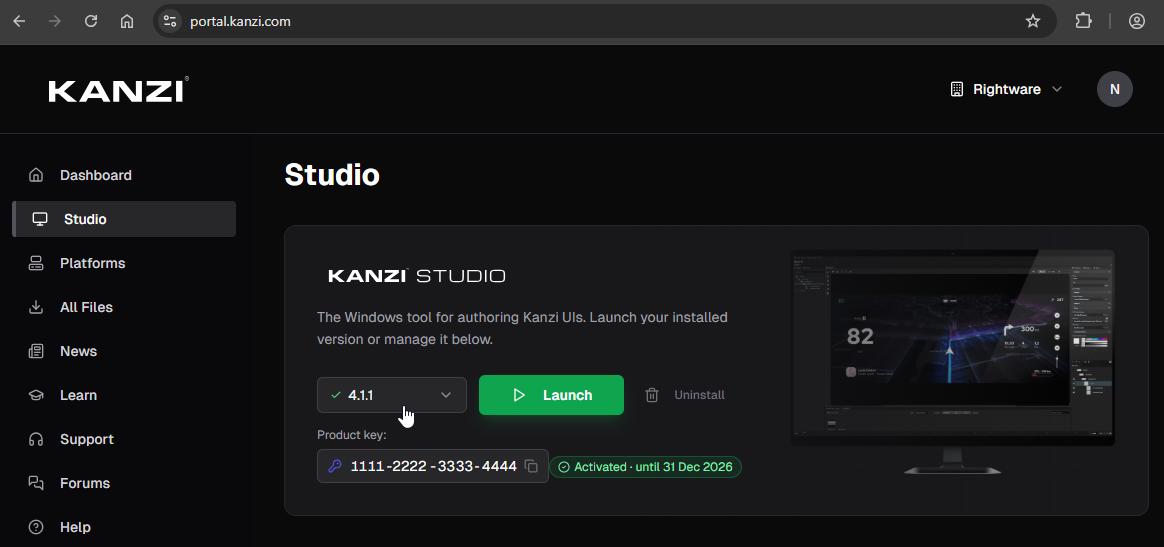Click the Dashboard home icon
This screenshot has width=1164, height=547.
click(x=36, y=175)
